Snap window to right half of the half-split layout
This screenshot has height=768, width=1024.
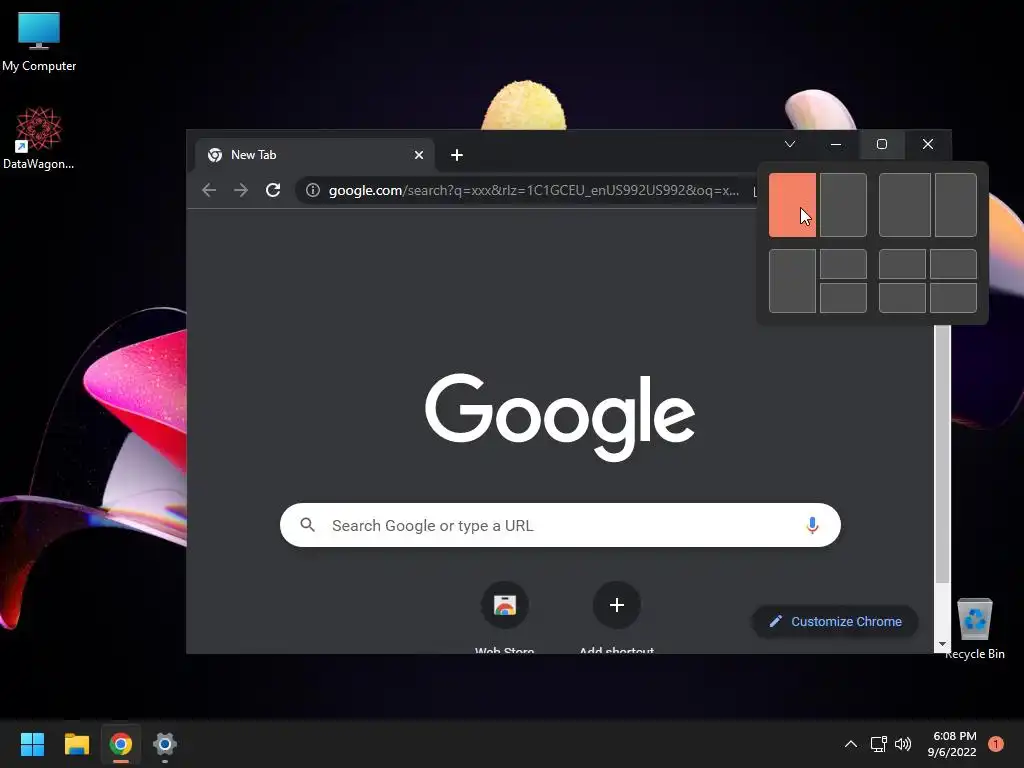843,205
